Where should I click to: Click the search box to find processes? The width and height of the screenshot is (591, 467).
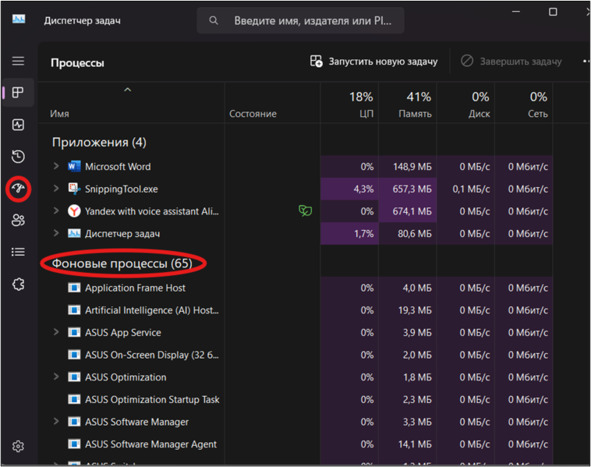300,21
